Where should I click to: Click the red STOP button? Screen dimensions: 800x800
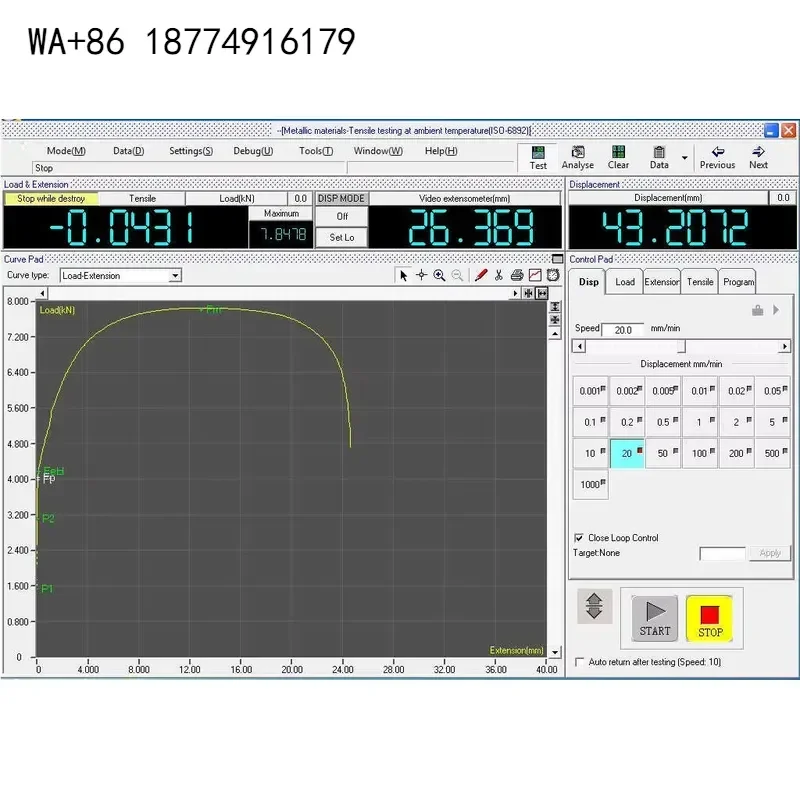[710, 618]
